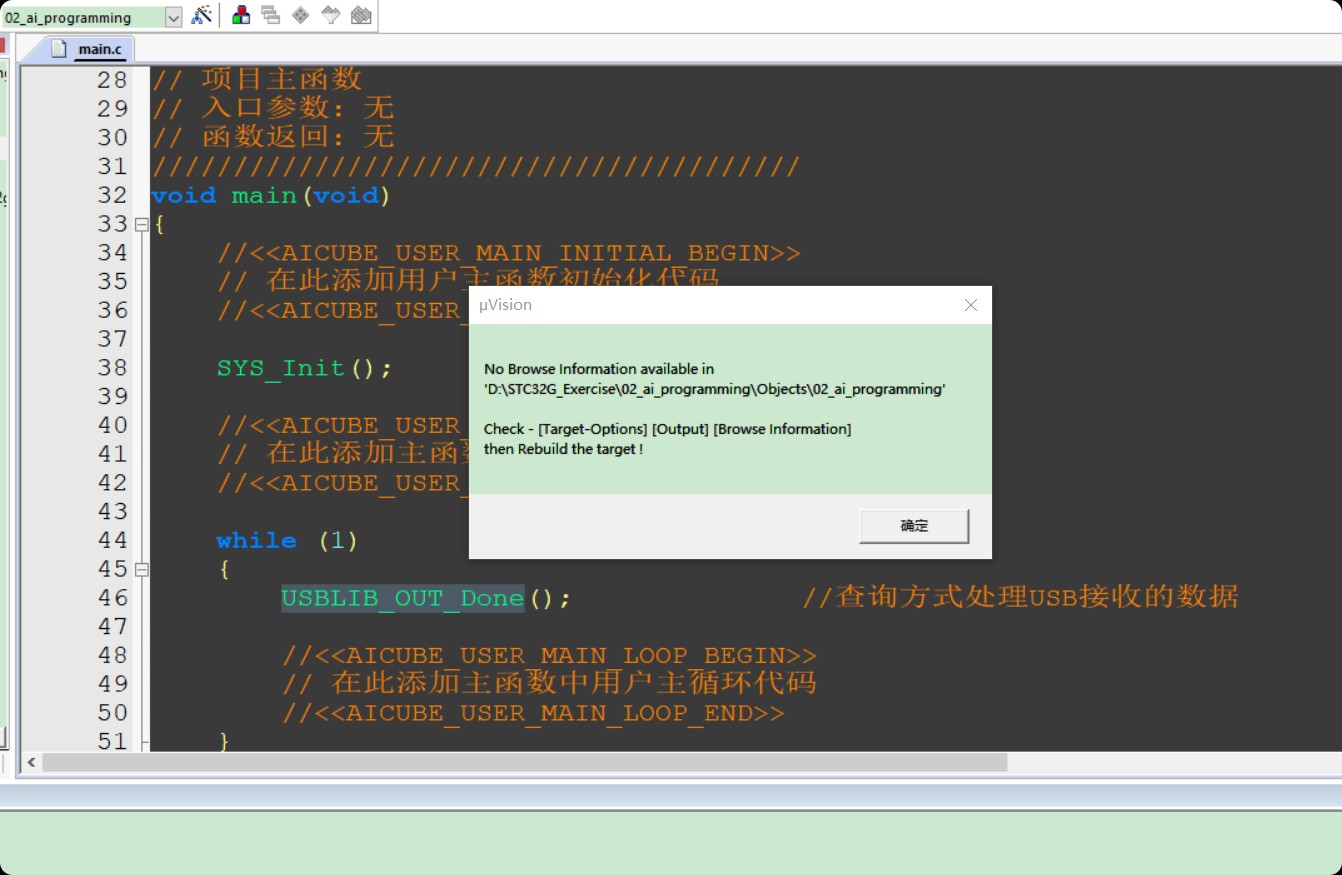Click the µVision dialog title bar

point(700,305)
